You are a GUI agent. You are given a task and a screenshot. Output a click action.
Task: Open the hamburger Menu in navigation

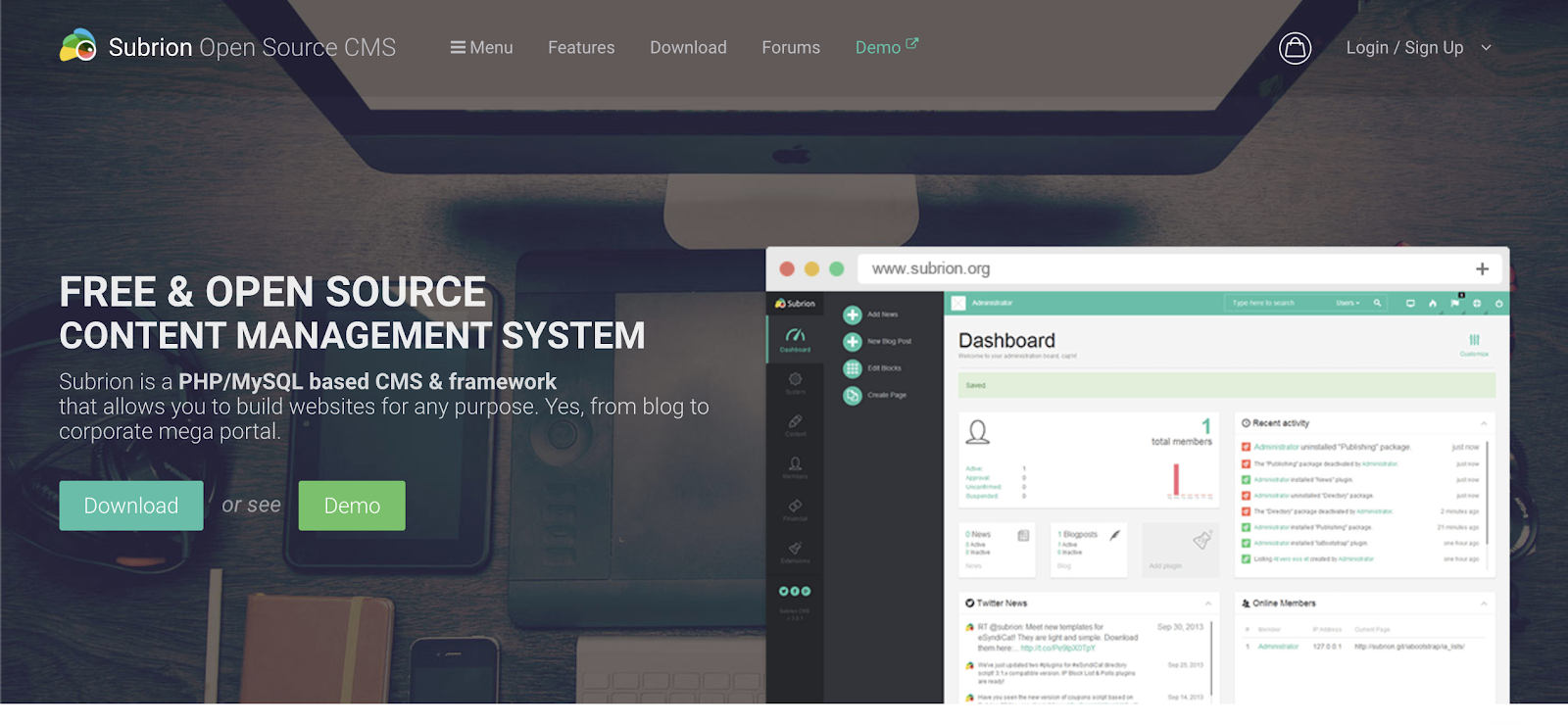point(481,47)
